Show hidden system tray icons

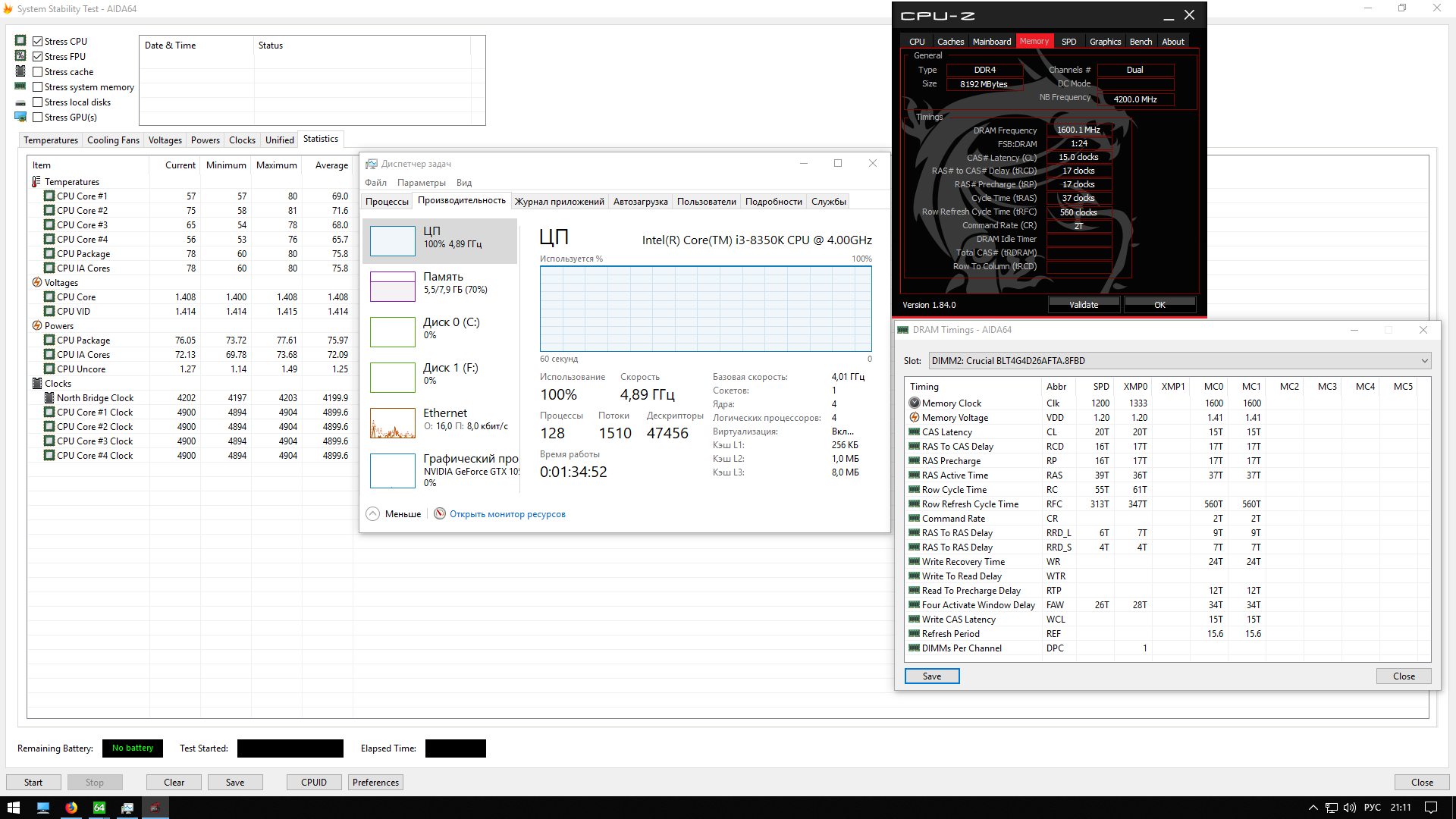[1313, 808]
